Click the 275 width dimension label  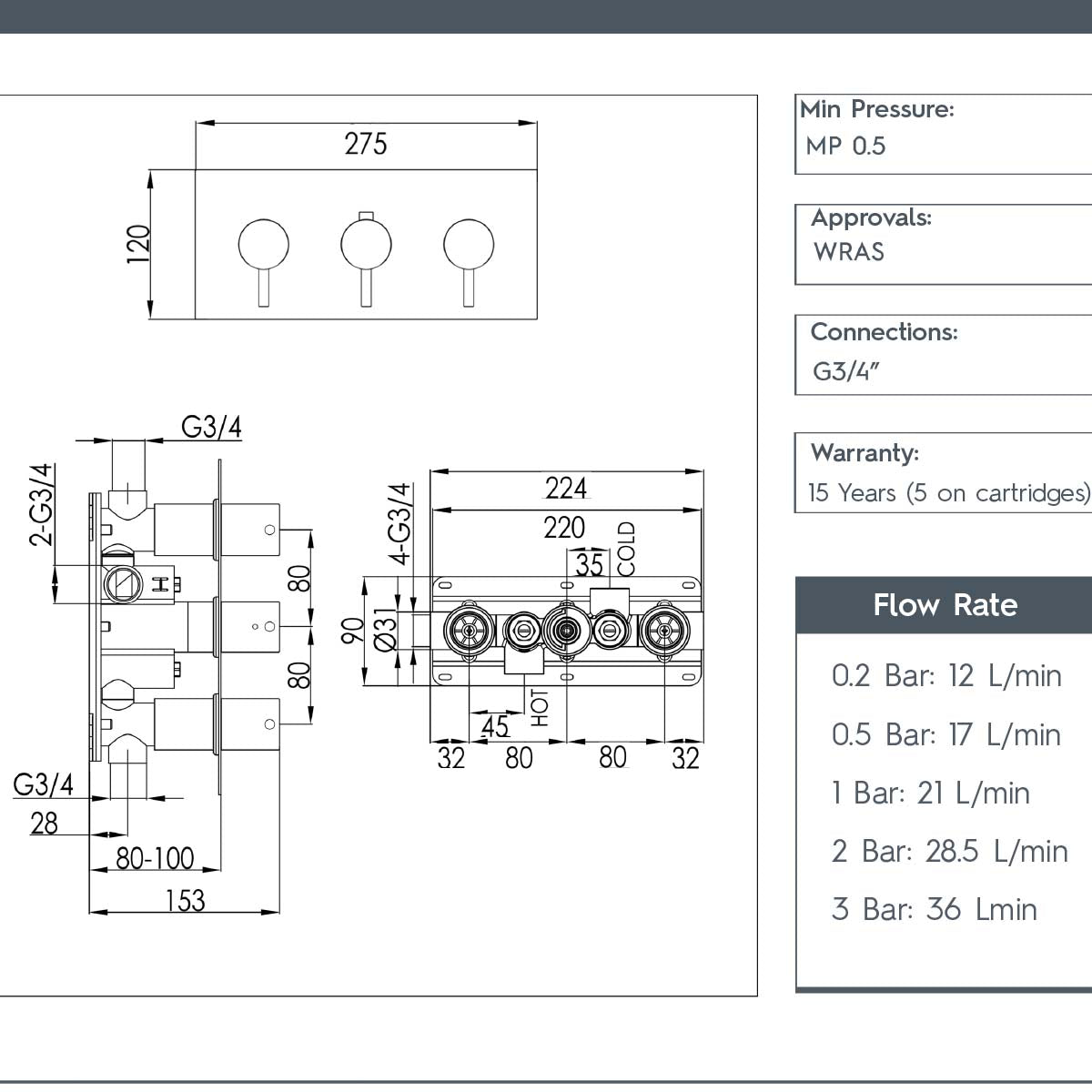[x=366, y=144]
